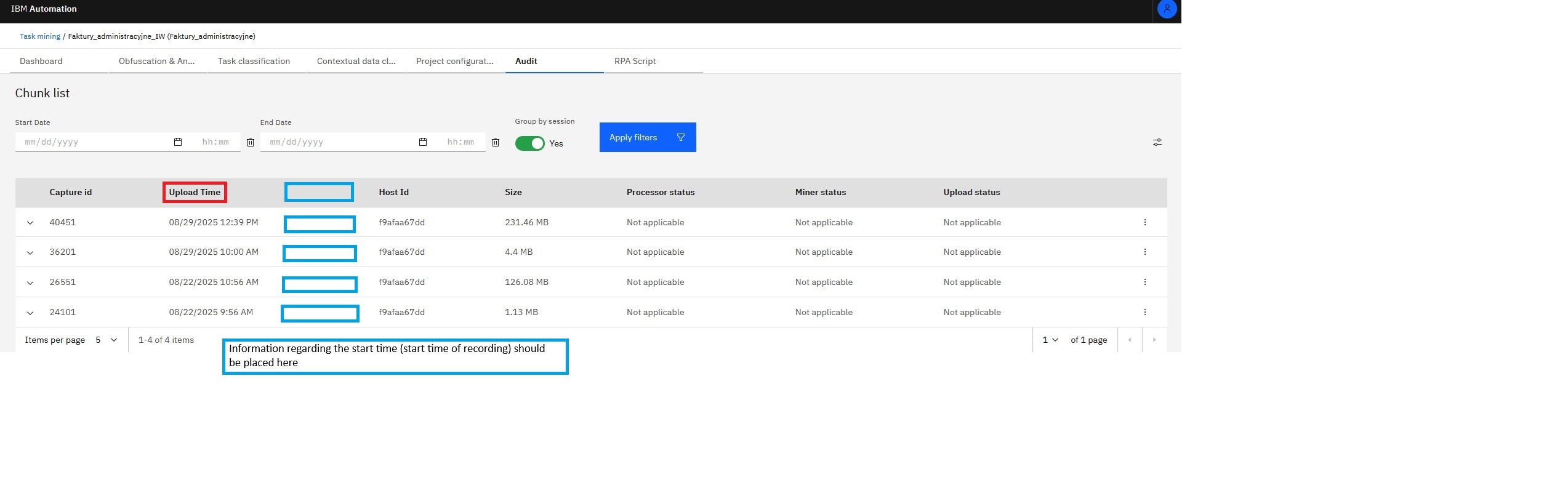Click the Apply filters button
Screen dimensions: 1568x485
click(647, 137)
